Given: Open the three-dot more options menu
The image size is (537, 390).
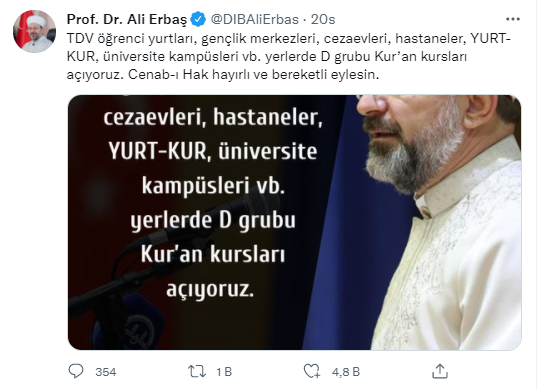Looking at the screenshot, I should coord(513,19).
